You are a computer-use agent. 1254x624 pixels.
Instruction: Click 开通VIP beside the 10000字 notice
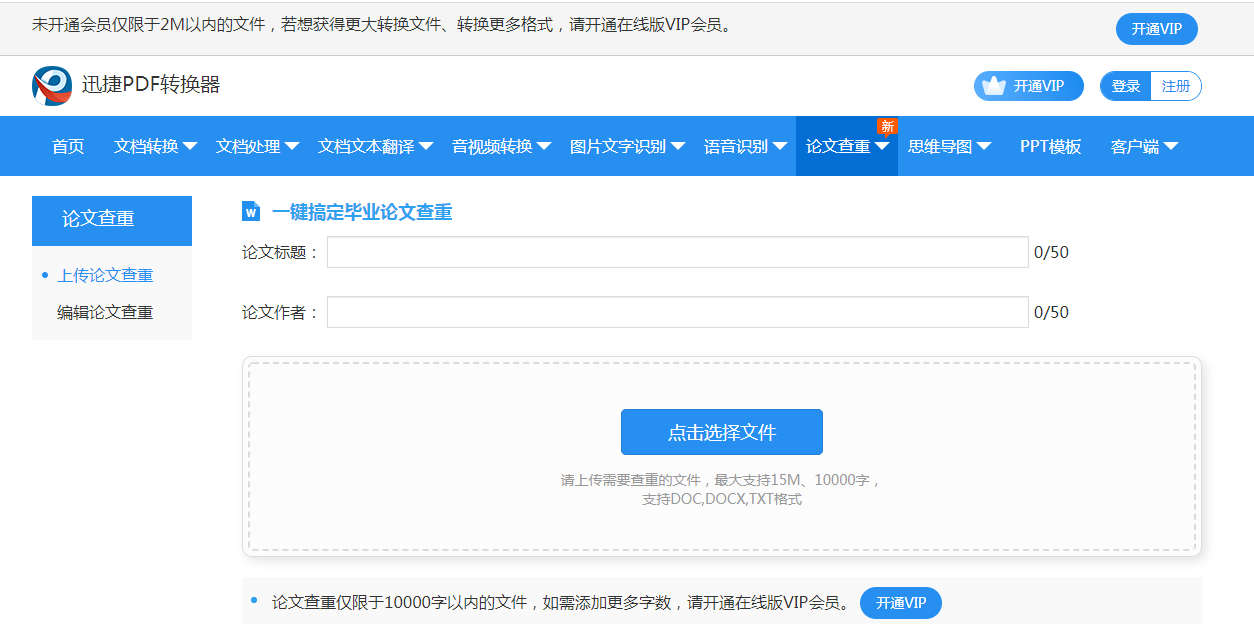901,603
